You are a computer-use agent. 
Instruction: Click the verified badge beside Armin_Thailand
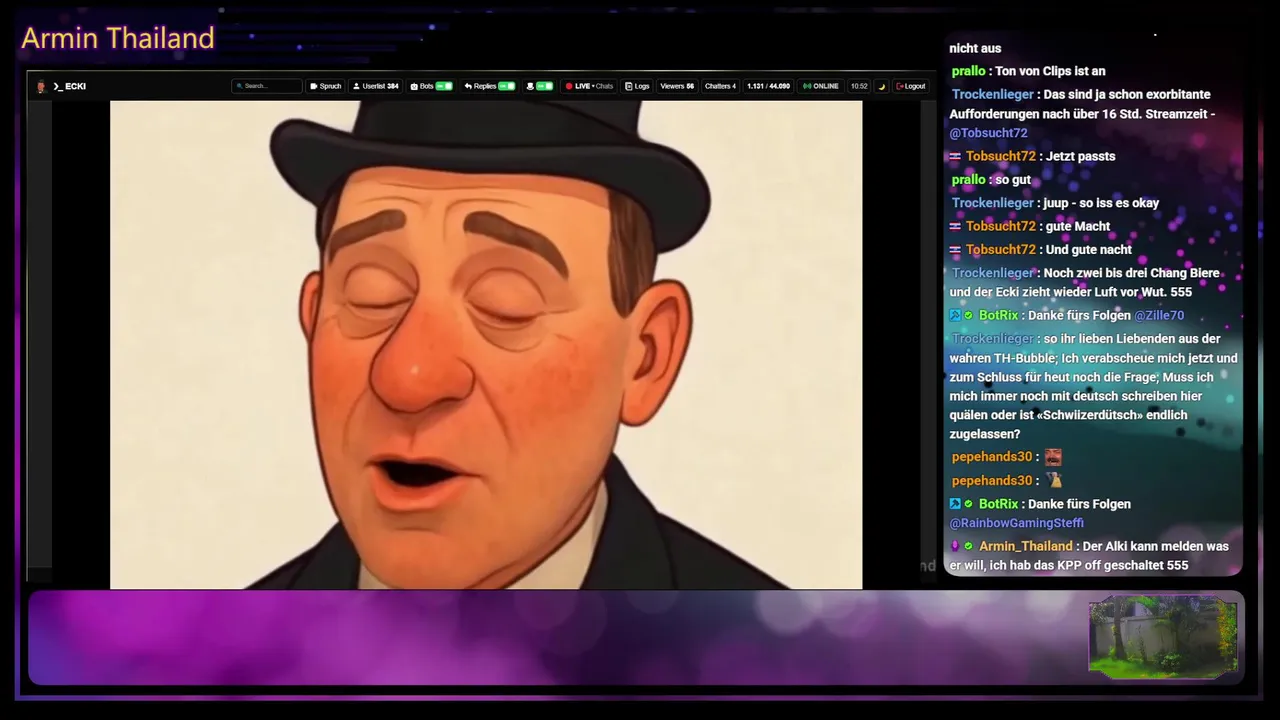pyautogui.click(x=969, y=546)
